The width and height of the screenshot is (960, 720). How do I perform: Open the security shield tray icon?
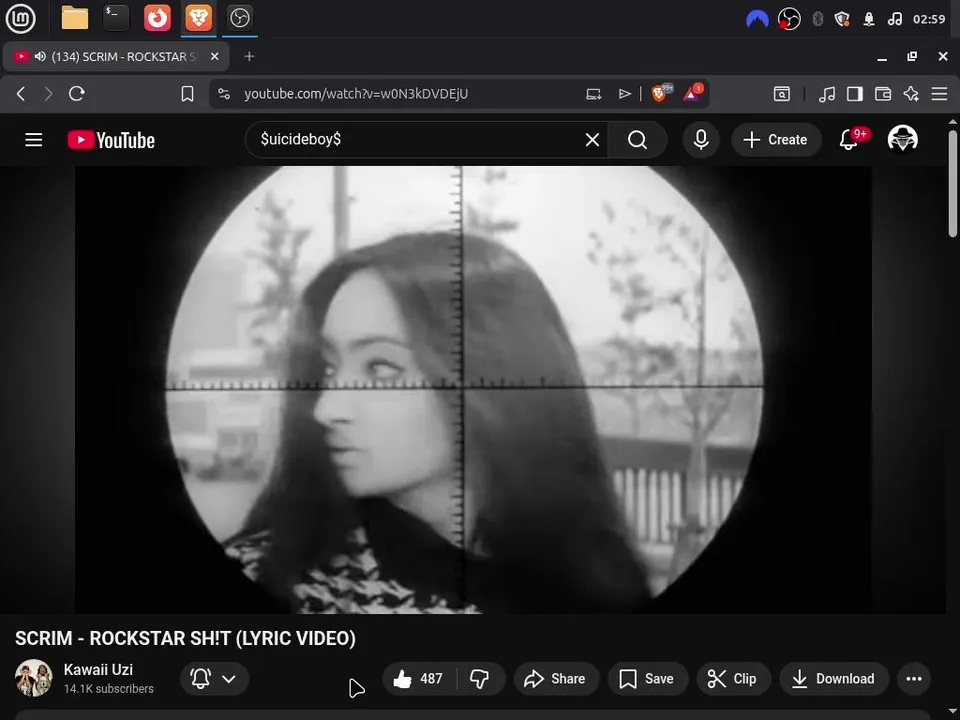(x=842, y=19)
